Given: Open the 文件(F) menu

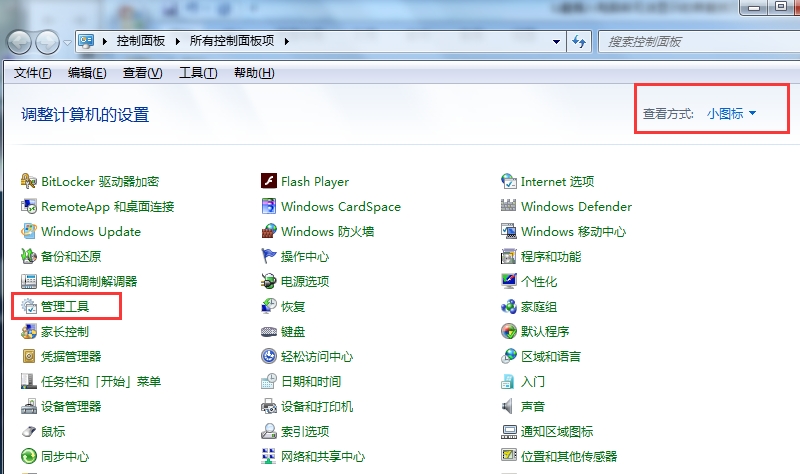Looking at the screenshot, I should 32,73.
